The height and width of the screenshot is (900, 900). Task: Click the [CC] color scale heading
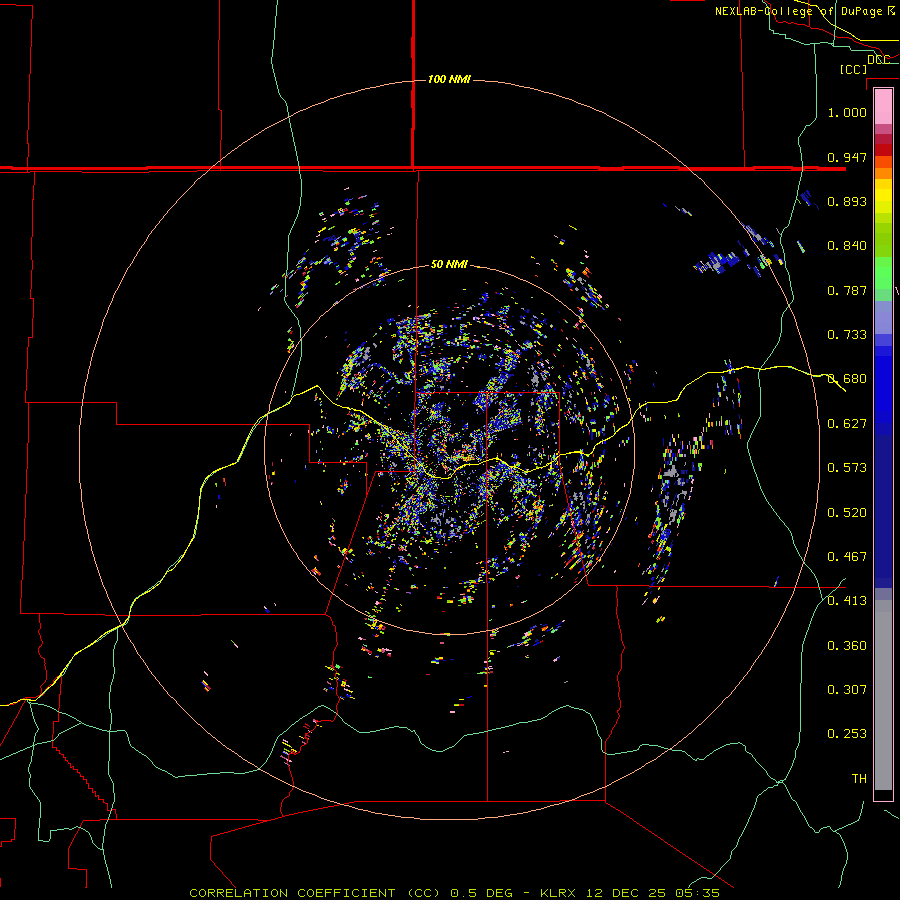tap(853, 69)
